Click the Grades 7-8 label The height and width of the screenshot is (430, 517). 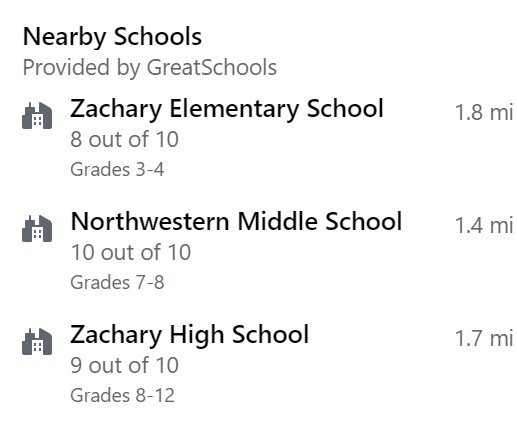tap(117, 283)
